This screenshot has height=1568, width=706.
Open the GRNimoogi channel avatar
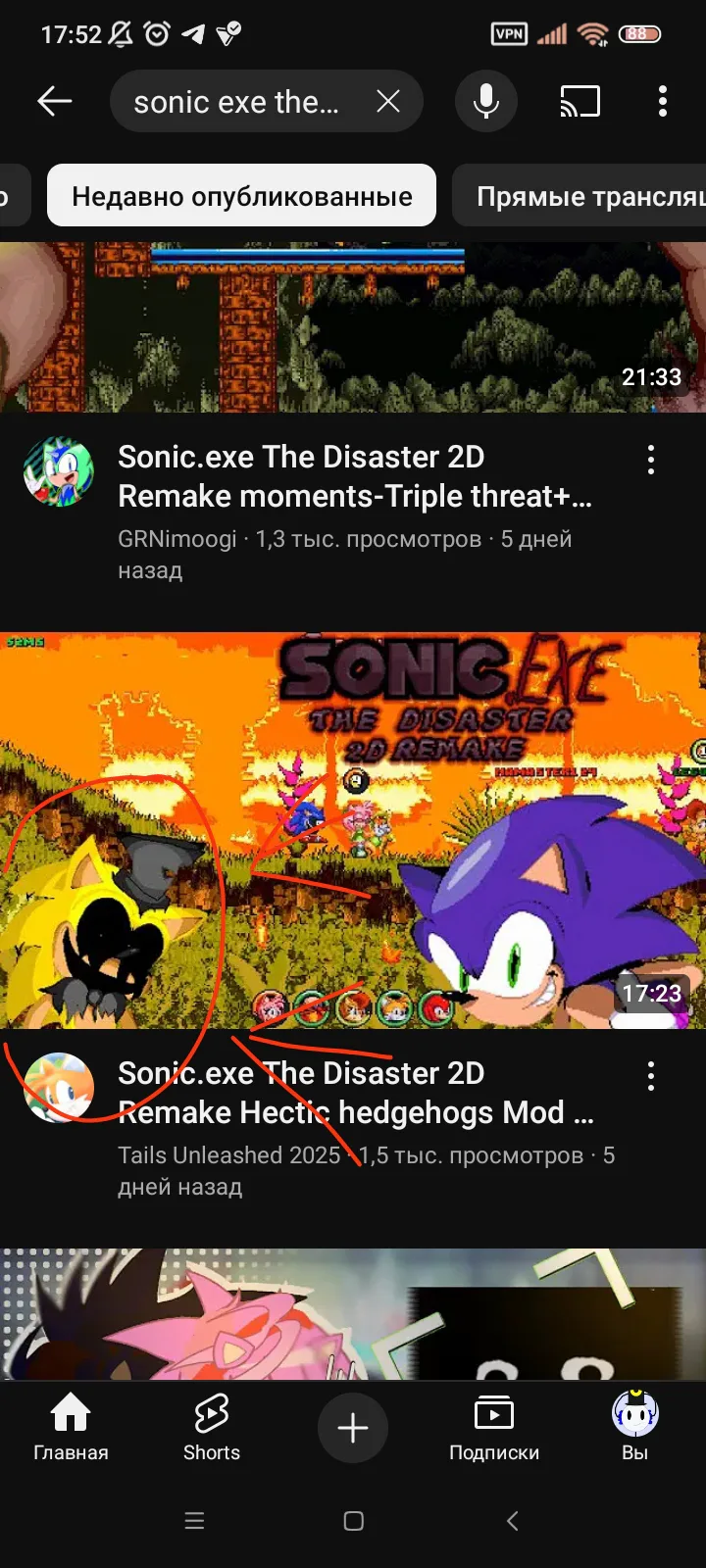pyautogui.click(x=59, y=471)
